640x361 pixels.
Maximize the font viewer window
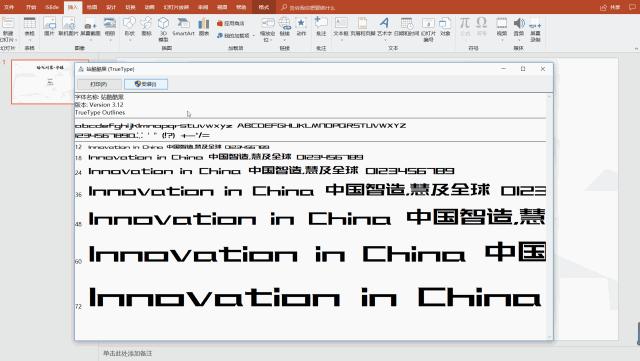523,69
